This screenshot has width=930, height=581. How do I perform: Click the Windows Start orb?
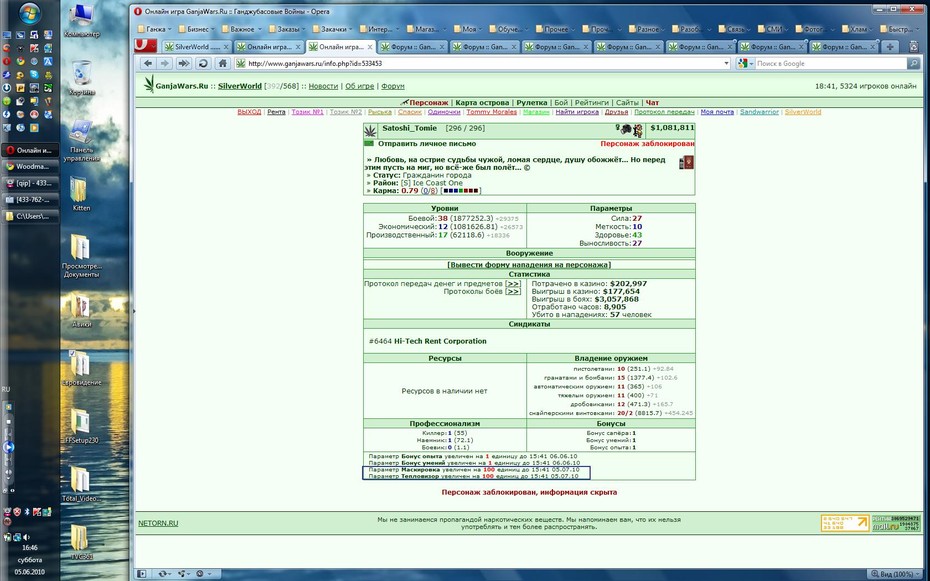point(29,13)
